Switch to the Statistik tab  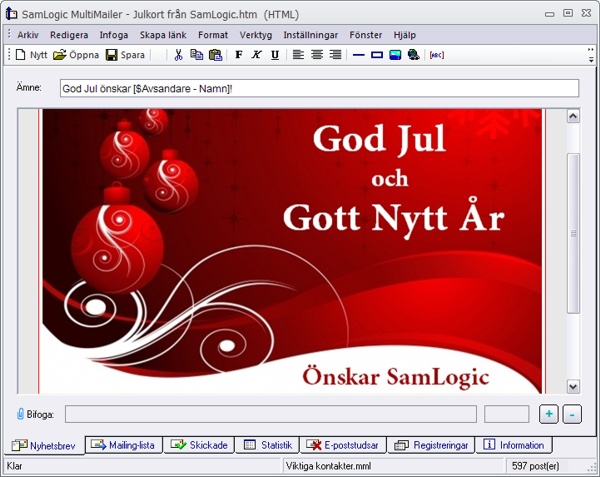tap(267, 445)
